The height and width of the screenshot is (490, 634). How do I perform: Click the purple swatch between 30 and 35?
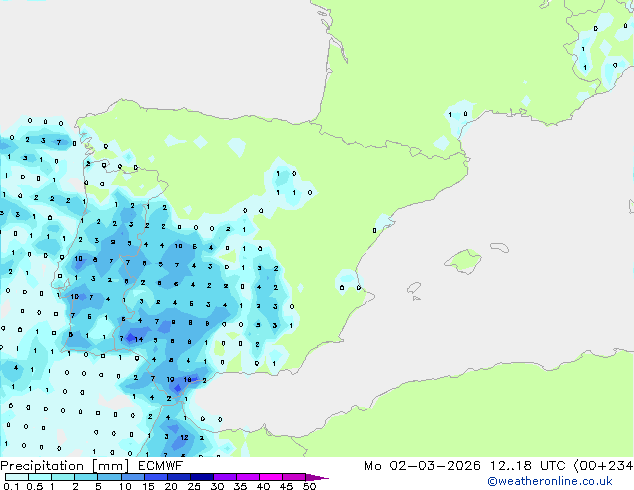tap(224, 477)
